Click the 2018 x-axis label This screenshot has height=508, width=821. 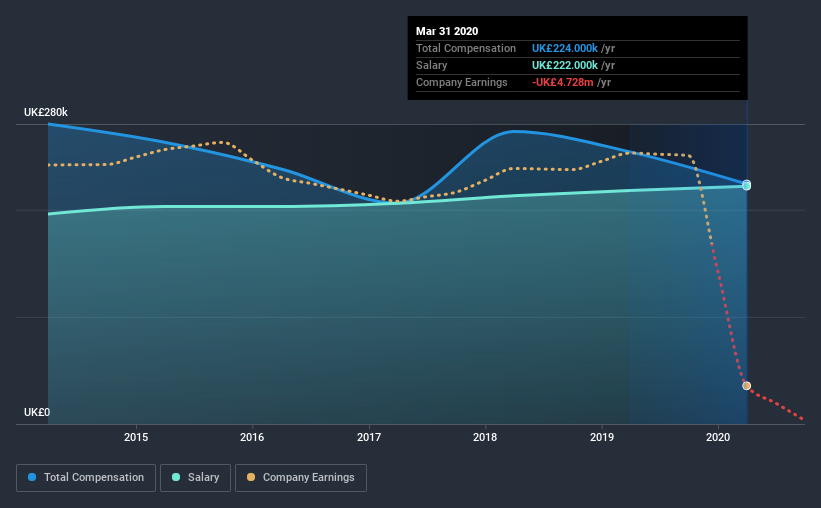(x=485, y=437)
